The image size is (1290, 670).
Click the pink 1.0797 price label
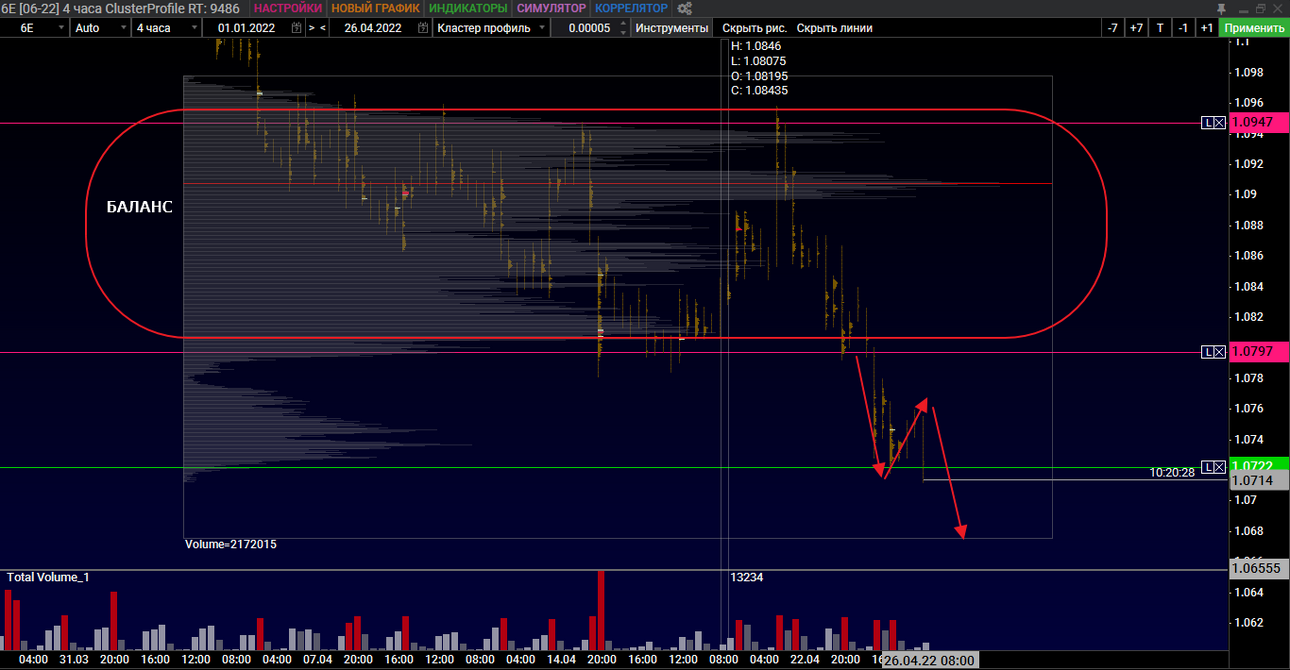coord(1259,352)
